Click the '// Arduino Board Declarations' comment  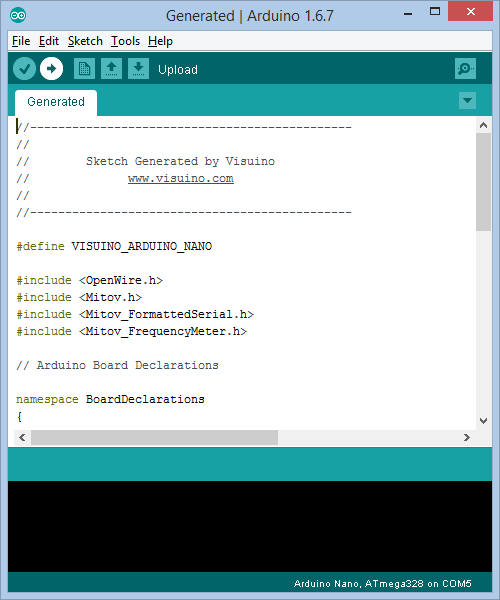point(117,365)
